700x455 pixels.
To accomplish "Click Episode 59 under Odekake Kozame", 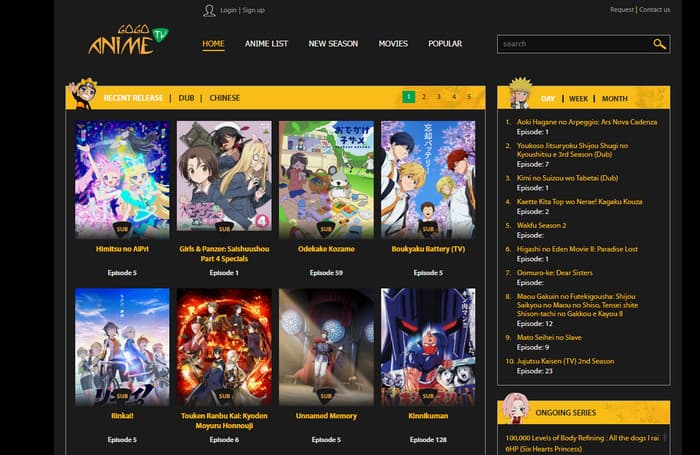I will tap(326, 272).
